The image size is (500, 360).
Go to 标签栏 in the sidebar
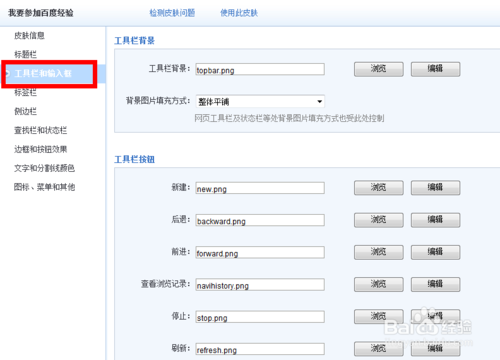pos(25,92)
